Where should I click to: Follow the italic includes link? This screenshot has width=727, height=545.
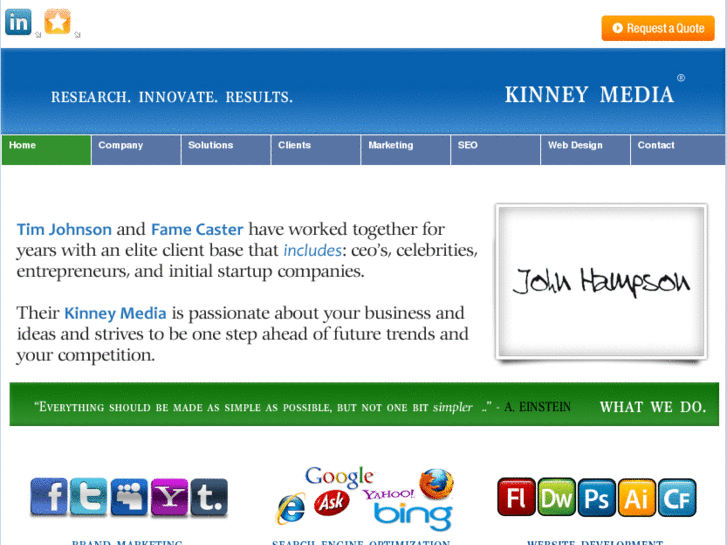(312, 250)
